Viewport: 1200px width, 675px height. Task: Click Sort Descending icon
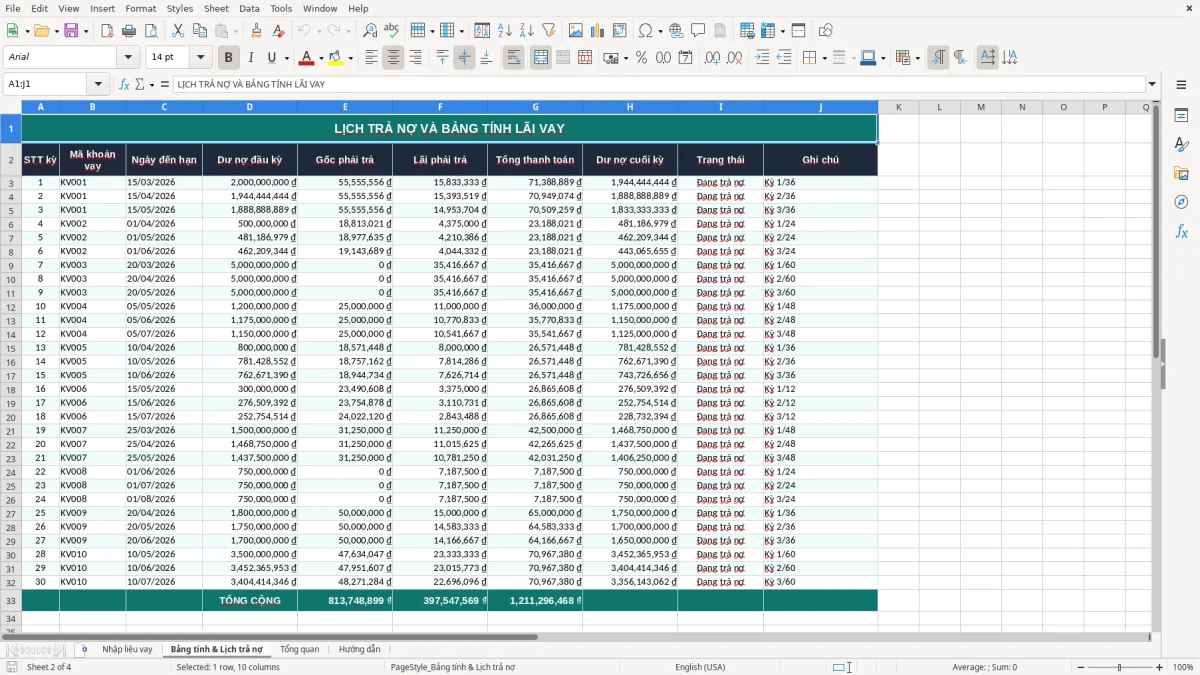(x=526, y=31)
